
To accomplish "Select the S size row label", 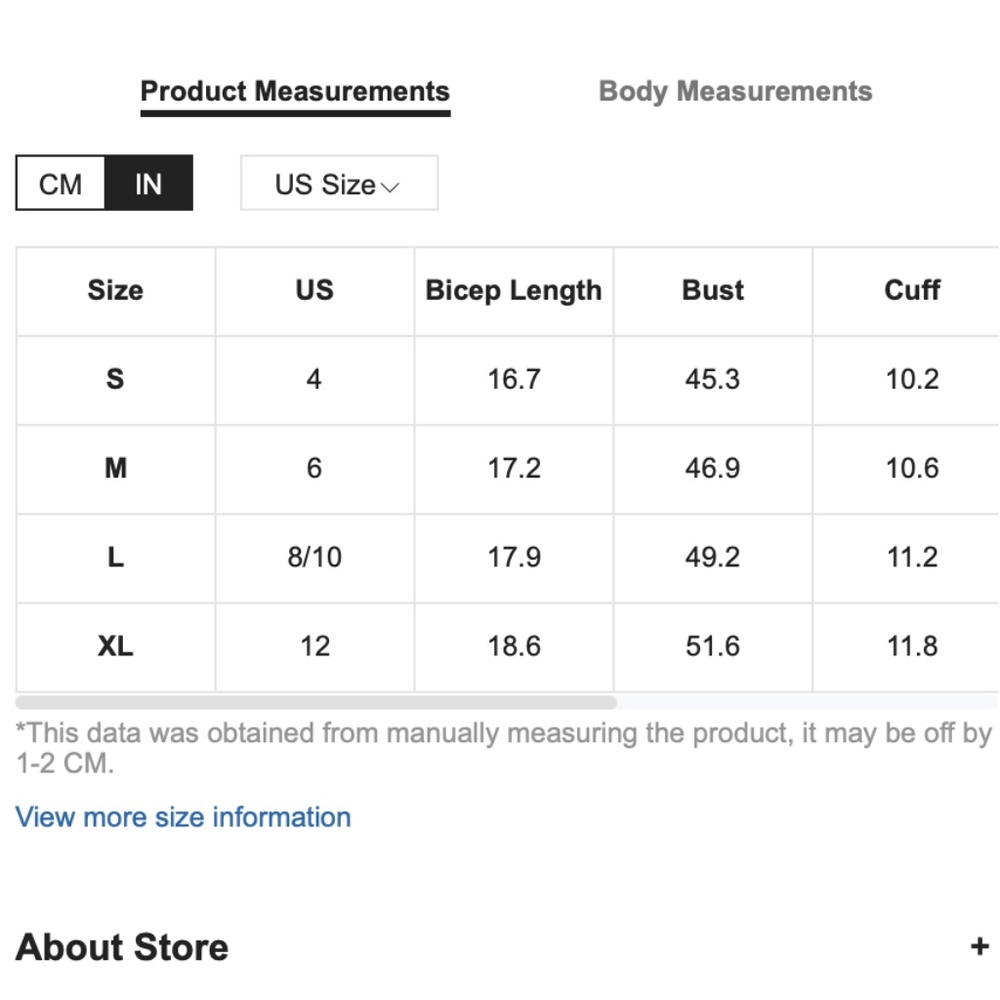I will [x=115, y=379].
